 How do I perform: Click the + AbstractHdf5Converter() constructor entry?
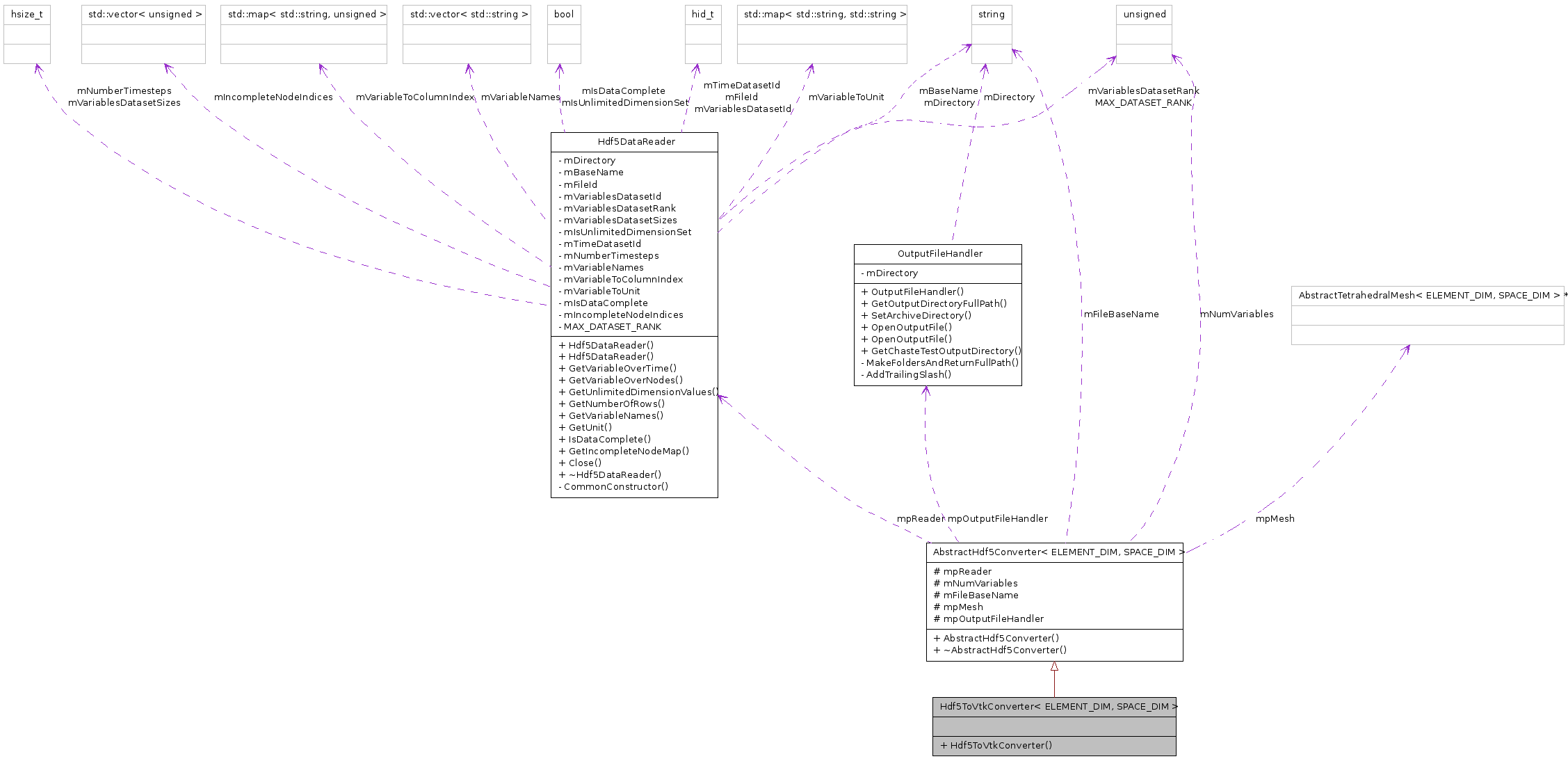996,639
